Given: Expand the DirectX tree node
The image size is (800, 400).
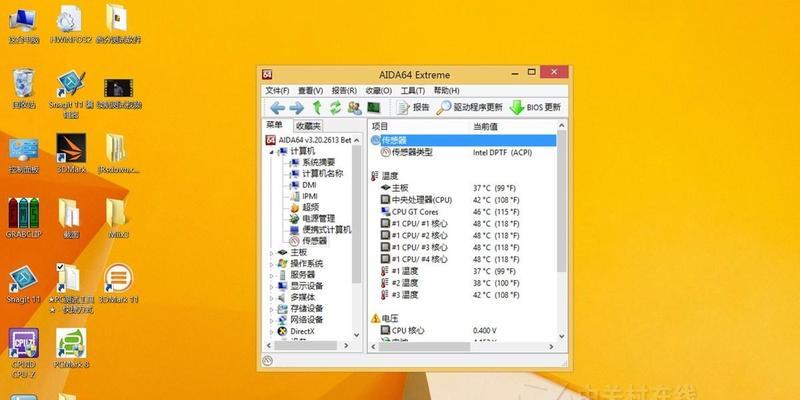Looking at the screenshot, I should (271, 331).
